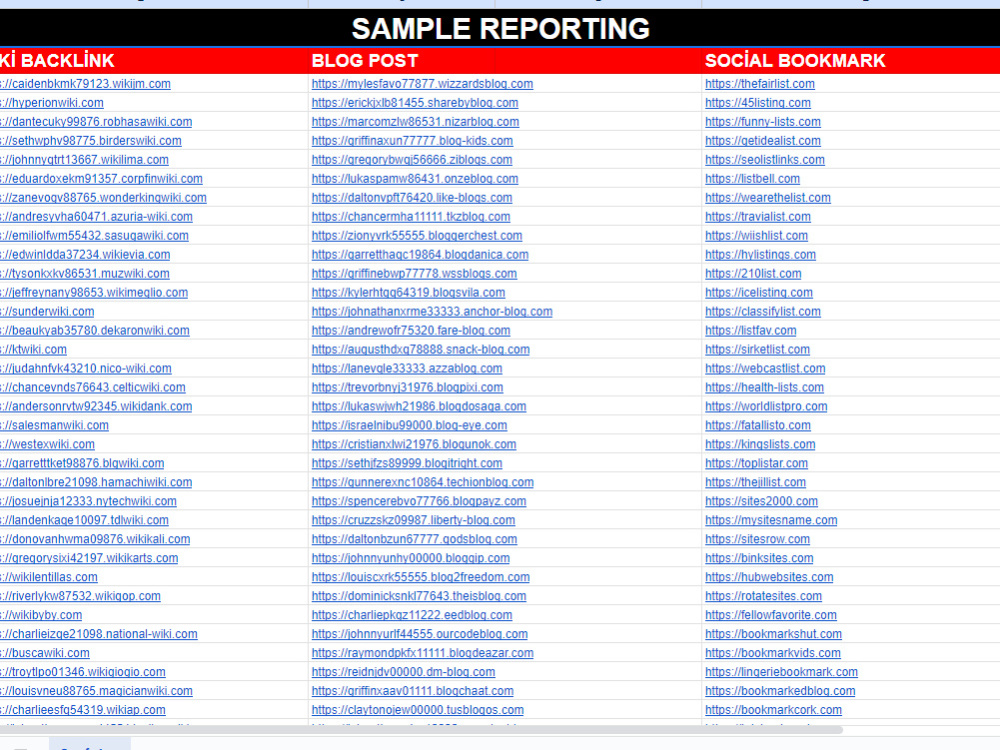
Task: Open the sirketlist.com link
Action: coord(758,349)
